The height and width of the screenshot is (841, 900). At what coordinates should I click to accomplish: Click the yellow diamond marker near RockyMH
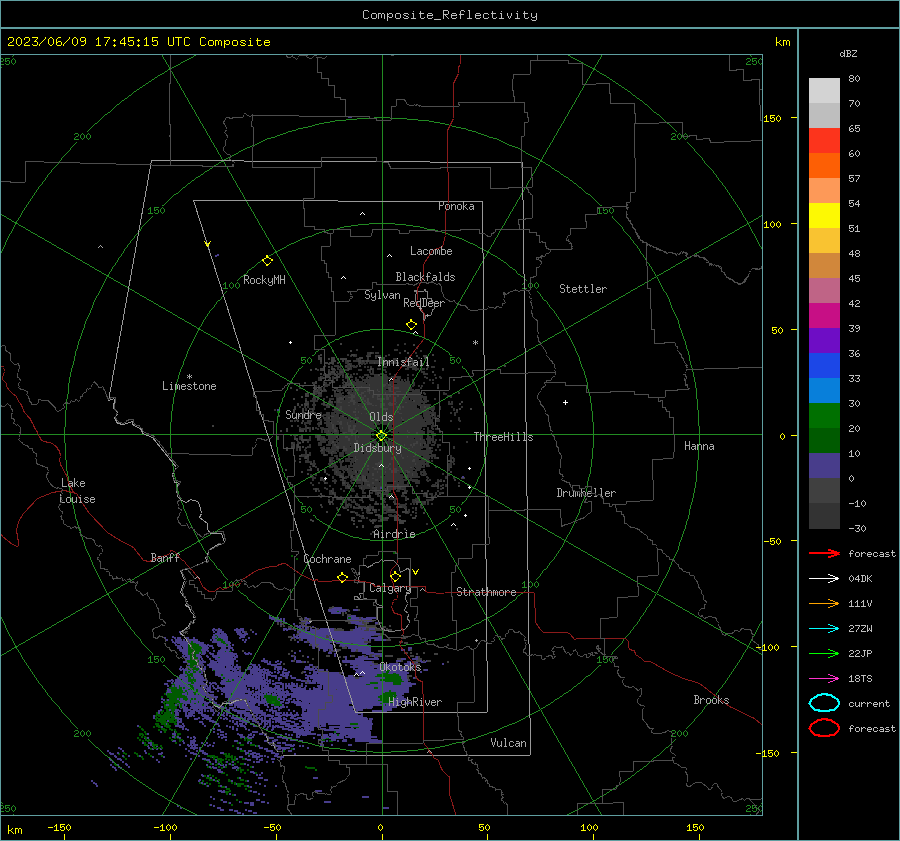267,261
